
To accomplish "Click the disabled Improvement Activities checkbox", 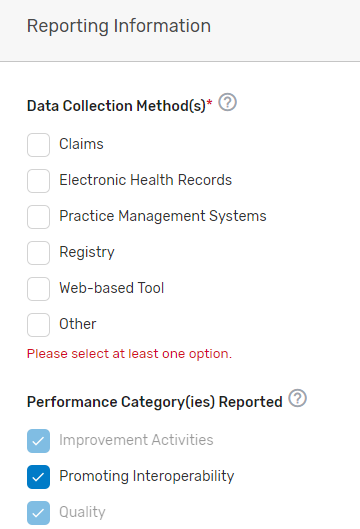I will [38, 441].
